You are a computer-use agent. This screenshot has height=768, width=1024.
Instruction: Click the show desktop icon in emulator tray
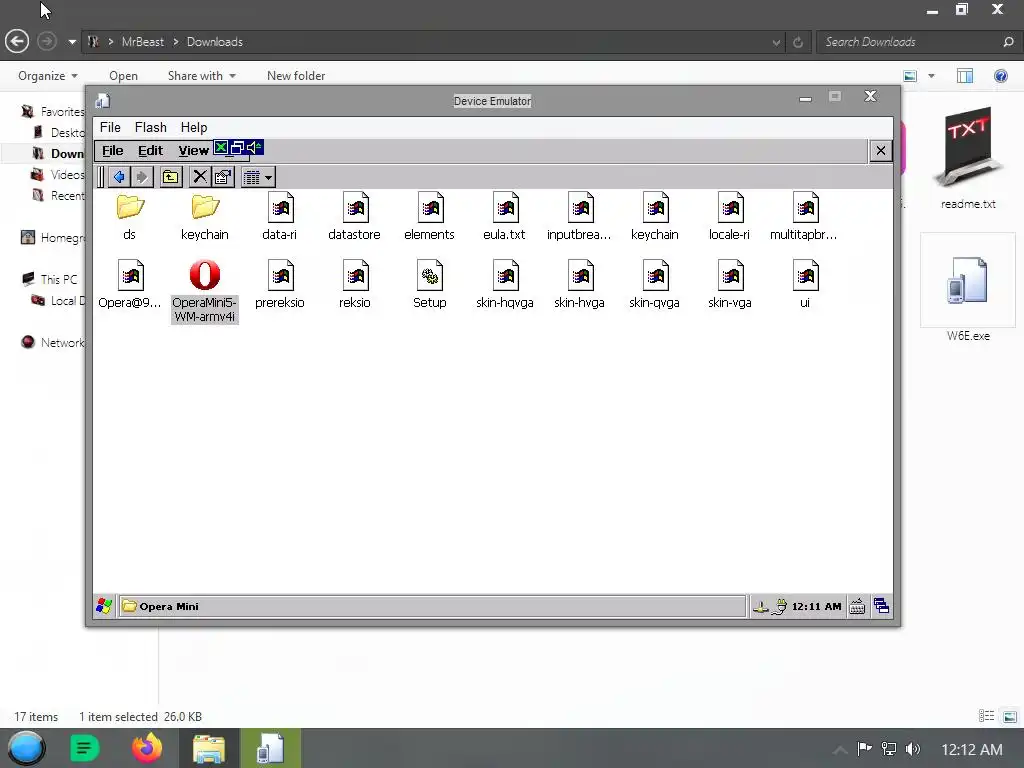pyautogui.click(x=881, y=606)
